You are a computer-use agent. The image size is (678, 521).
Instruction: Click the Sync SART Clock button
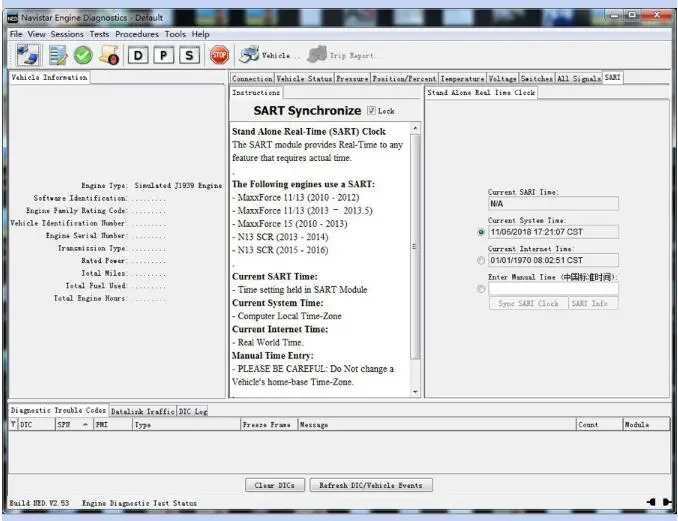(528, 304)
